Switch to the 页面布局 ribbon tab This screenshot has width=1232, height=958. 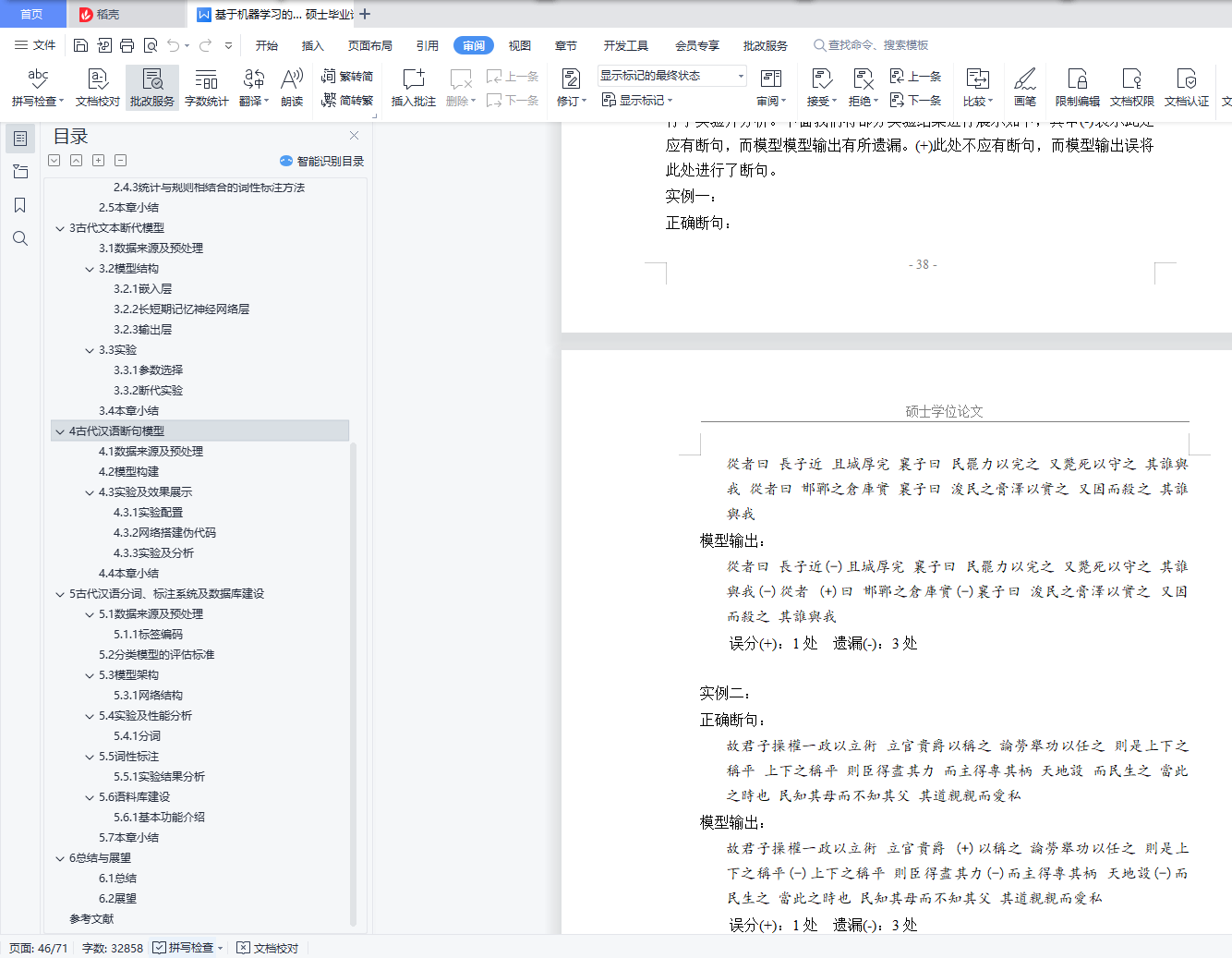[369, 45]
